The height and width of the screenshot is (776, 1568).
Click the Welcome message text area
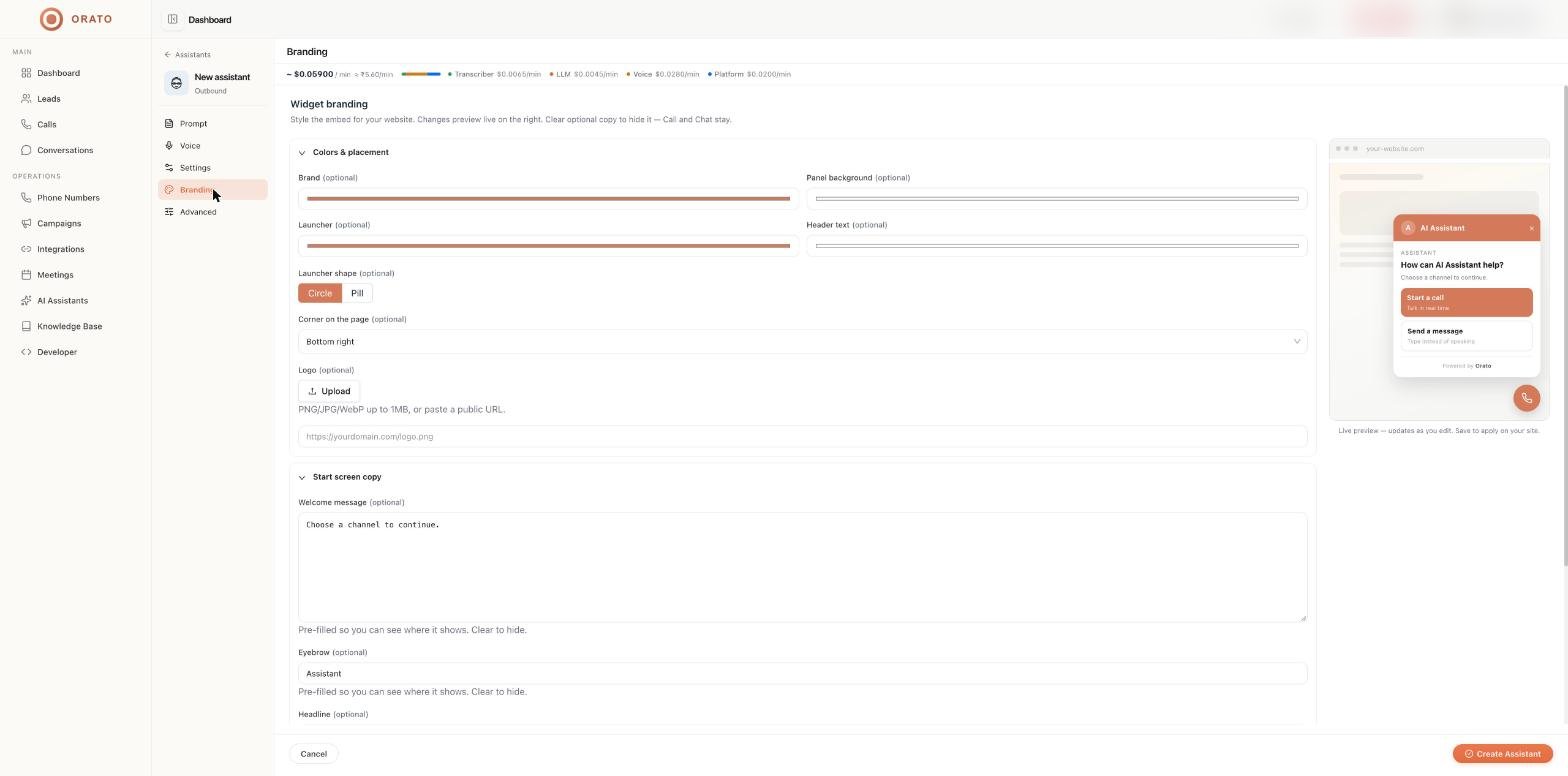[803, 567]
